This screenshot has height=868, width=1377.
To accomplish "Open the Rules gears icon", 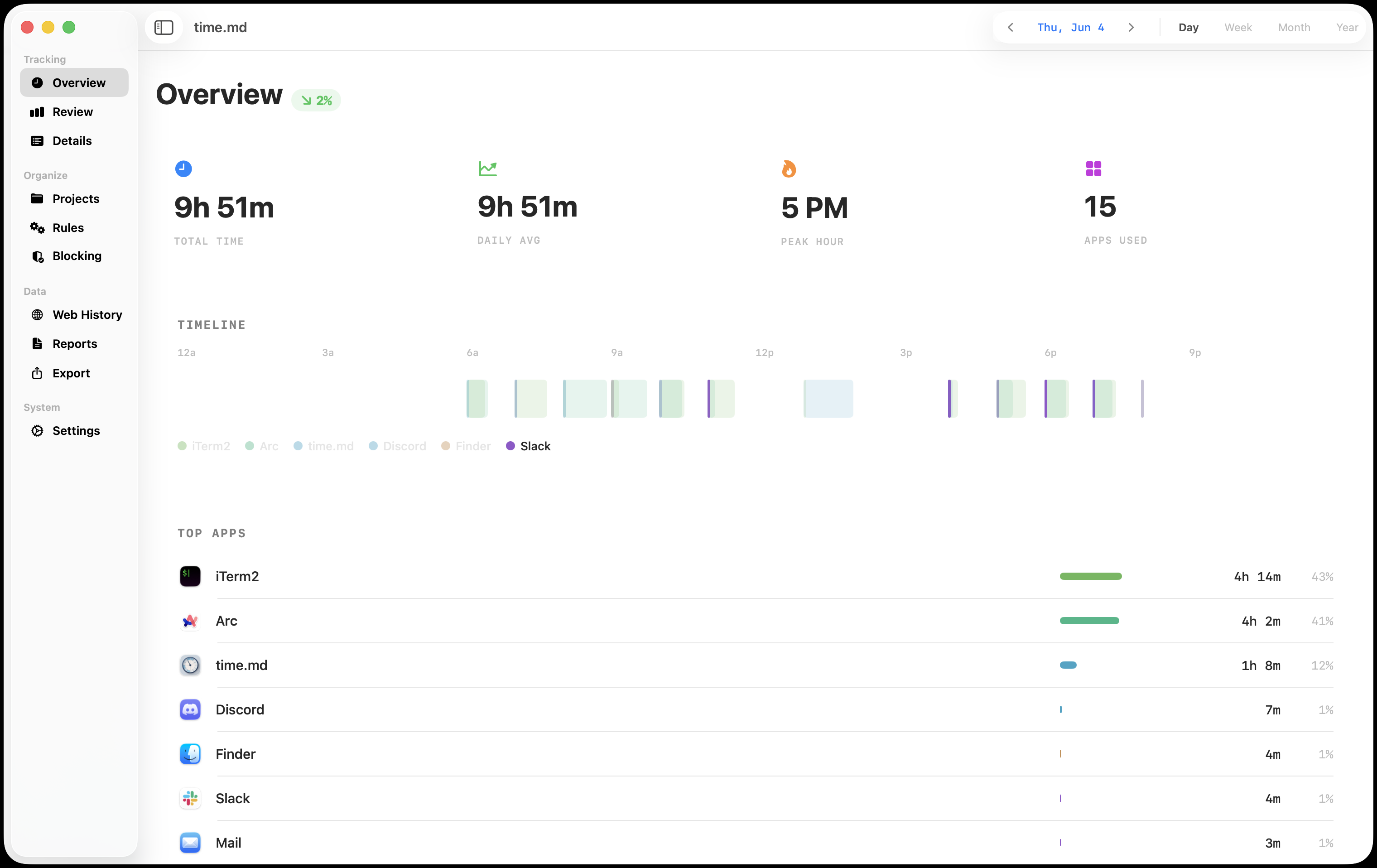I will [37, 228].
